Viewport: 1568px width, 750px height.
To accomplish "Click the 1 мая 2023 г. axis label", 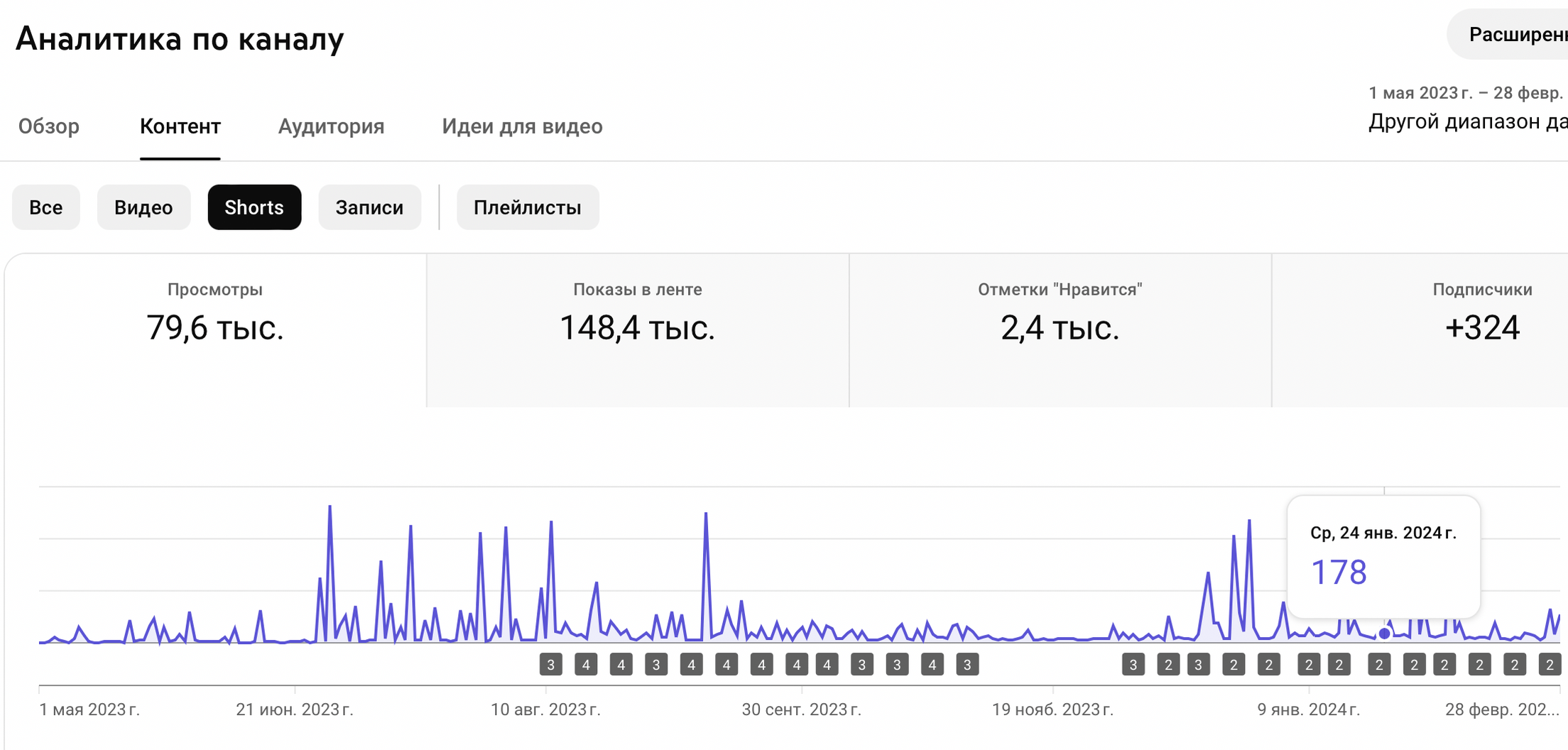I will 89,710.
